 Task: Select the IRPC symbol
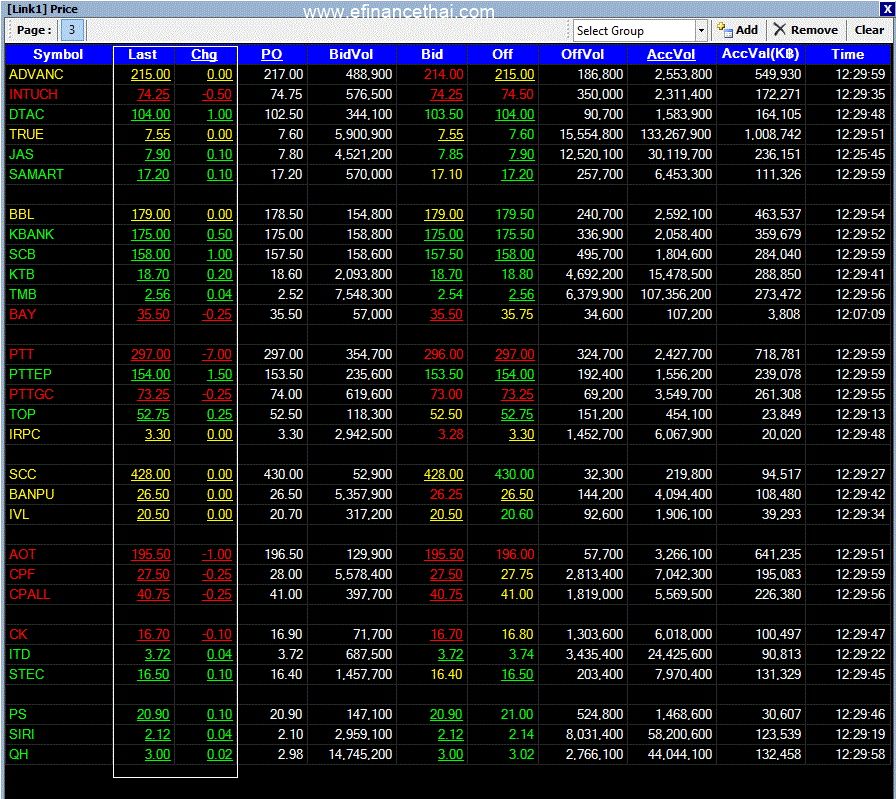25,434
